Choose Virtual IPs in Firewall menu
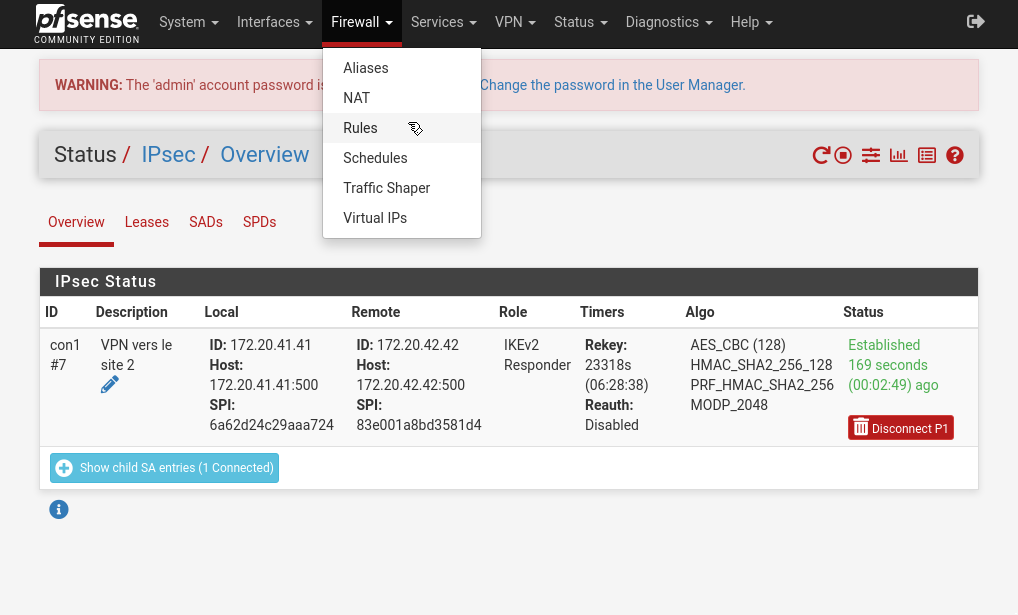Screen dimensions: 1018x615 [375, 218]
